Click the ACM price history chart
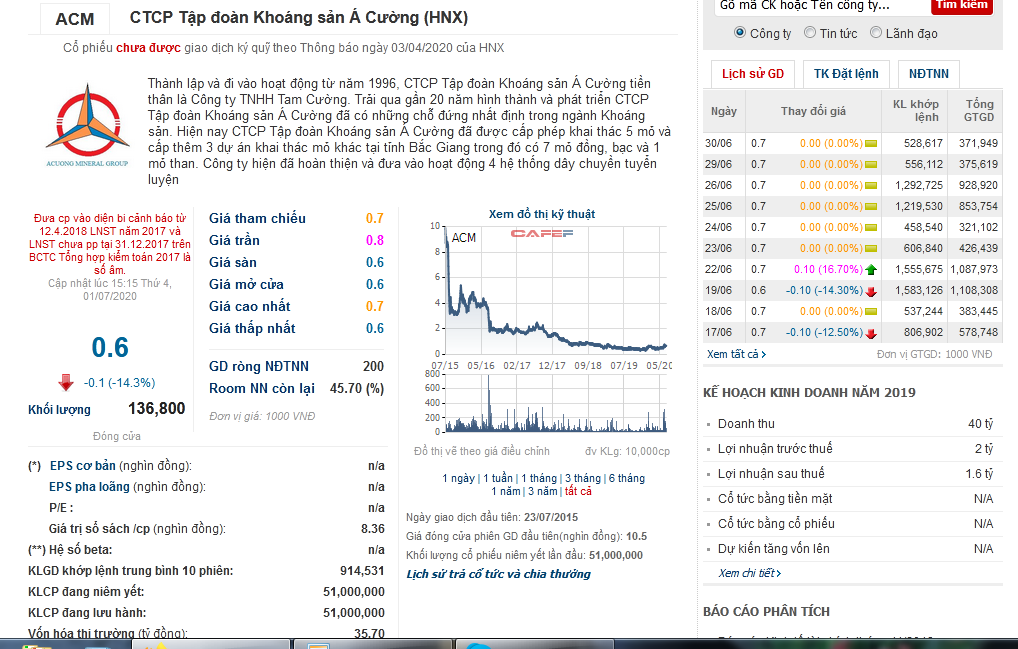 point(555,289)
